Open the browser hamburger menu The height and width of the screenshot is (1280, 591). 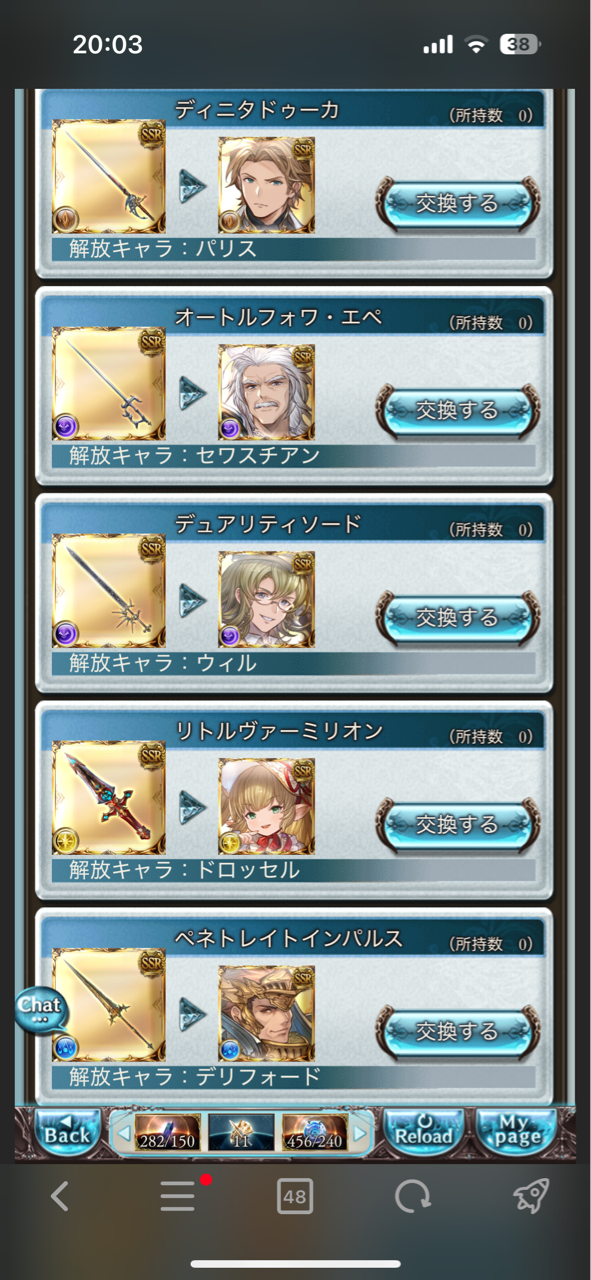click(x=178, y=1196)
